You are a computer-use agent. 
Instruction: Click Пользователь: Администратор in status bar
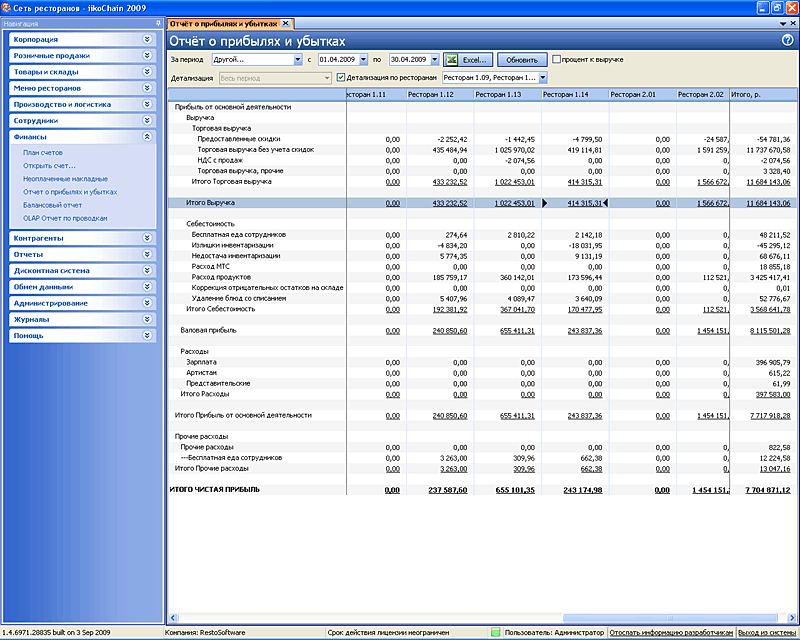pyautogui.click(x=554, y=632)
